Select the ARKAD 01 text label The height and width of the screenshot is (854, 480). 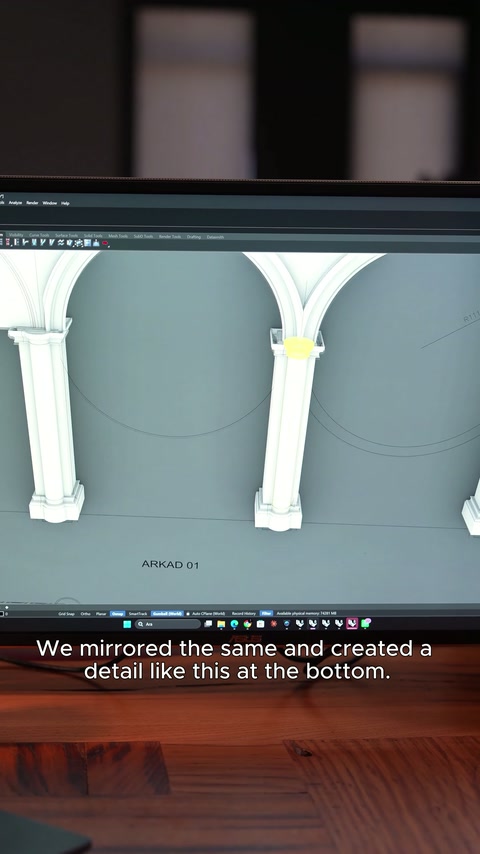pyautogui.click(x=171, y=565)
